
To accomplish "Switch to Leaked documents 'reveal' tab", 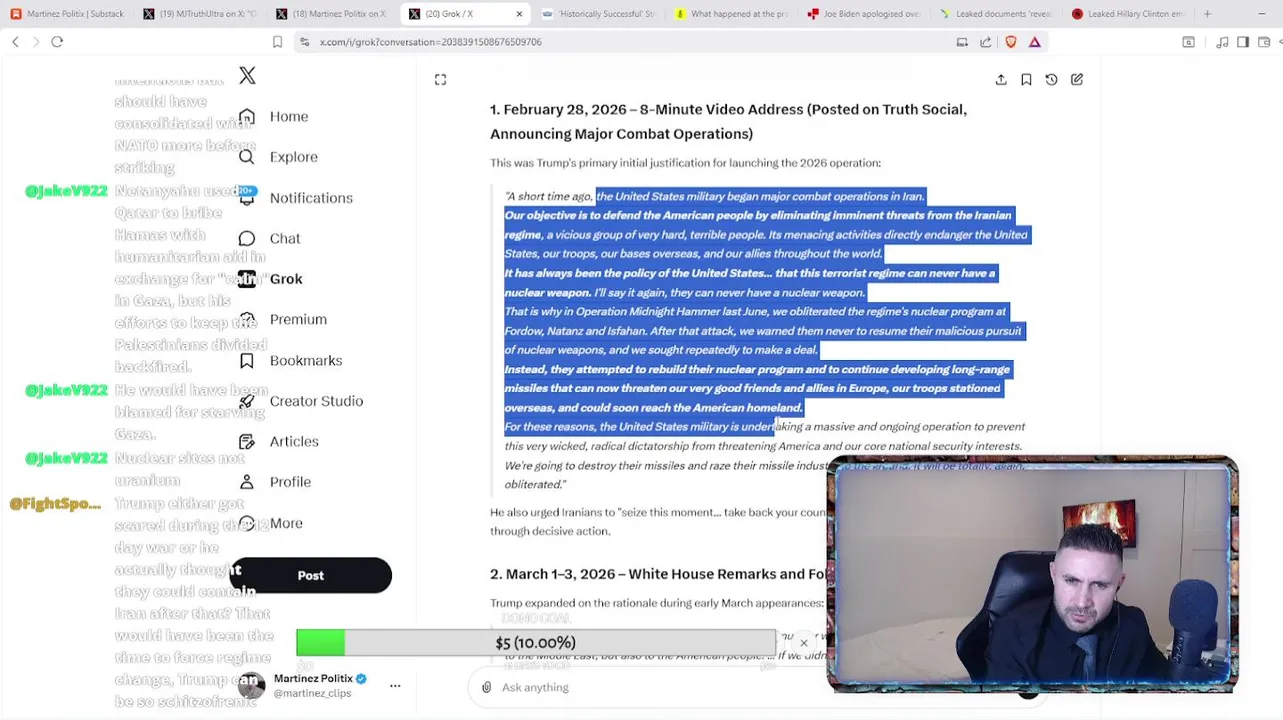I will click(997, 14).
